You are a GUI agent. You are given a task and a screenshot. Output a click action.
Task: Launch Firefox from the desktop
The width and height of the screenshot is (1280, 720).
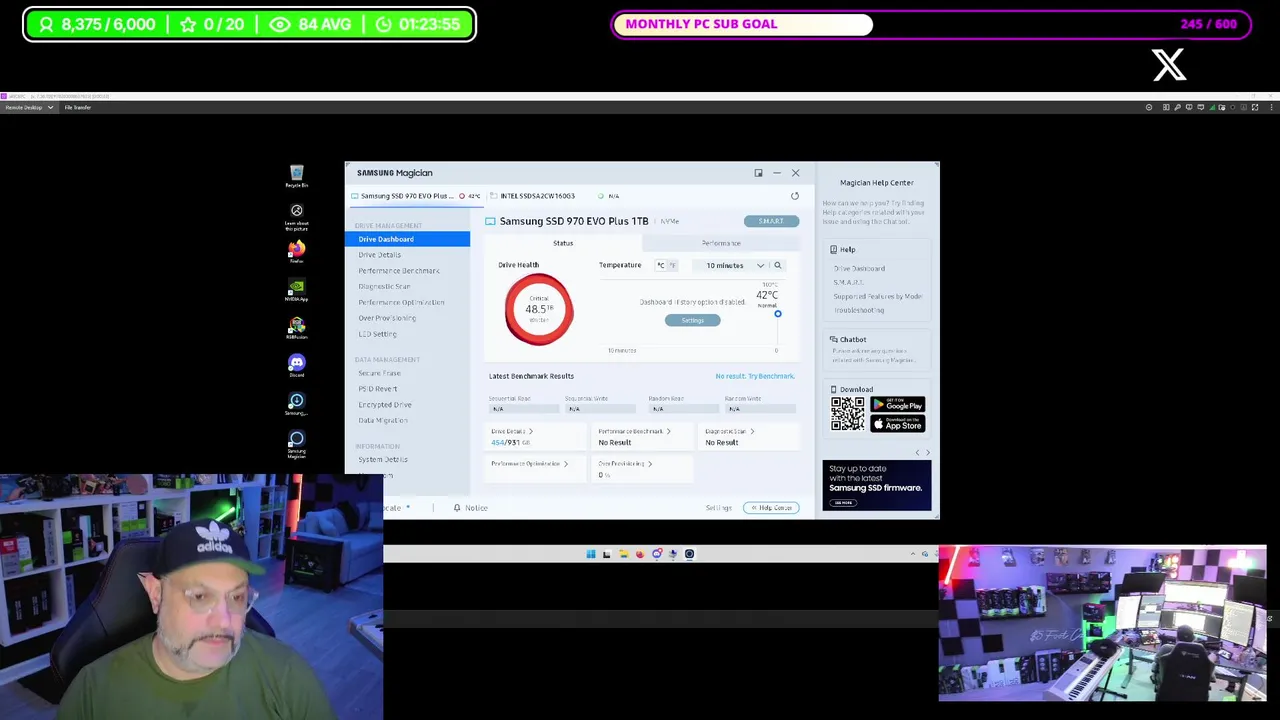[296, 251]
